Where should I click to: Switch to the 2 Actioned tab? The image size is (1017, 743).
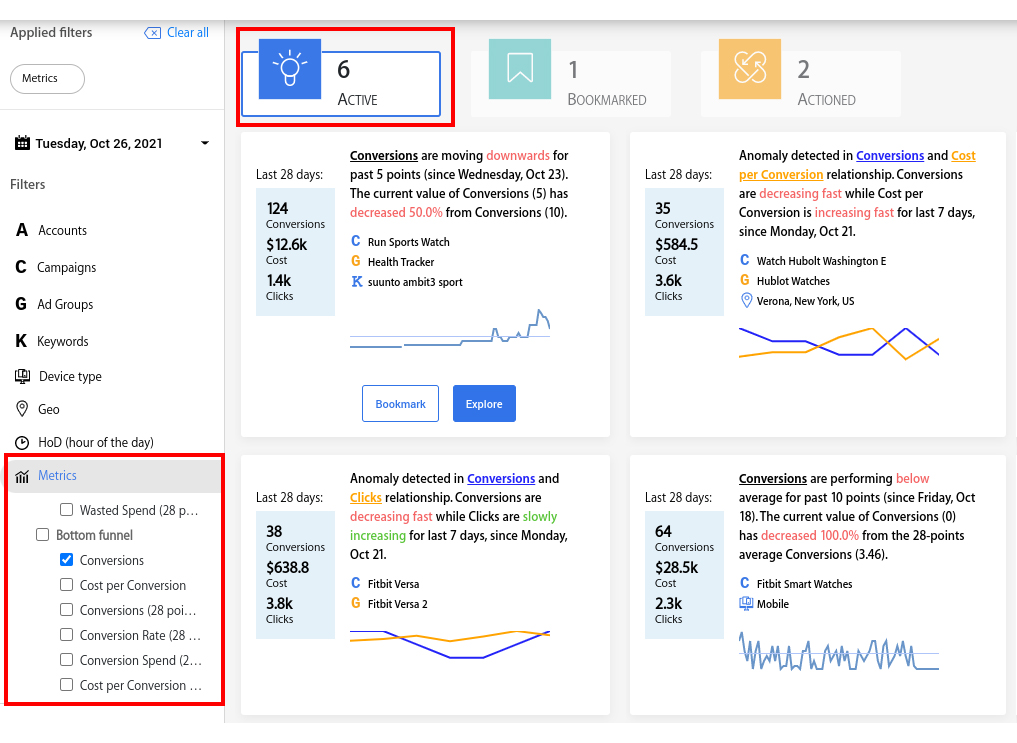(x=801, y=84)
